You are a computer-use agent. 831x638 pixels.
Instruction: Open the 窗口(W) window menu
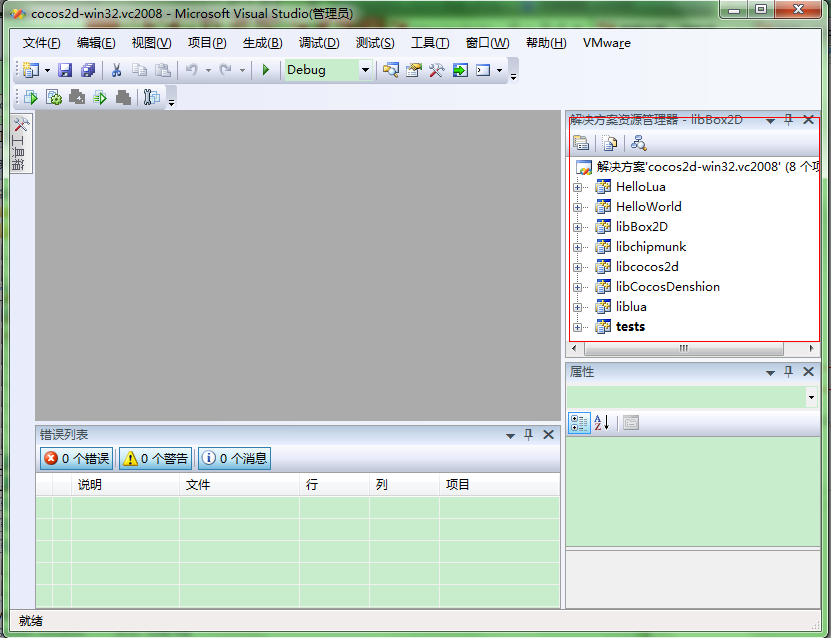pos(488,43)
